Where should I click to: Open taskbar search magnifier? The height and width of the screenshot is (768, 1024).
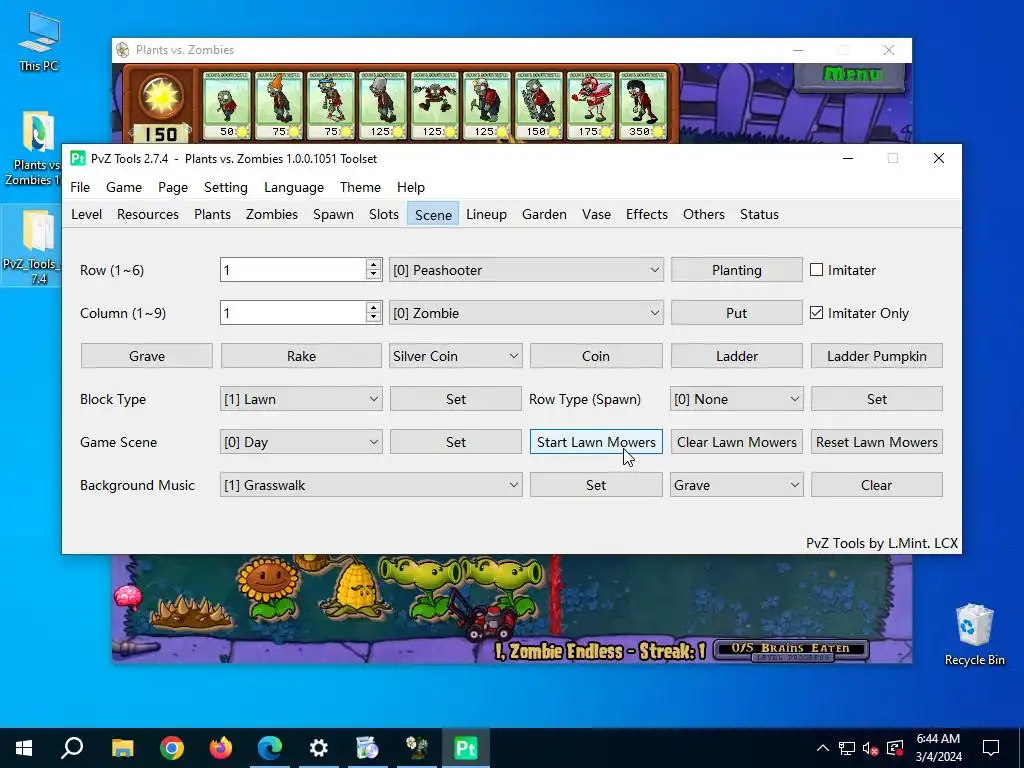tap(72, 748)
